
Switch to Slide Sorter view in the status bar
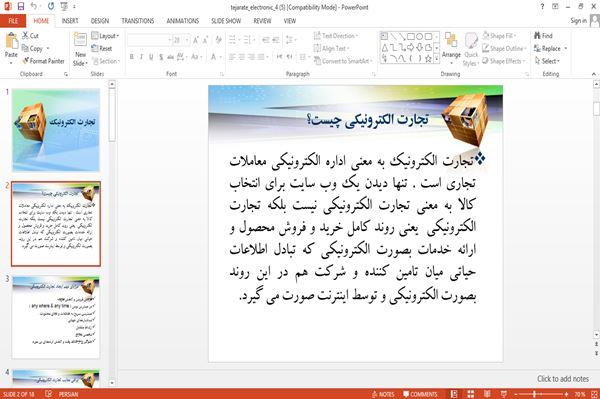click(470, 394)
